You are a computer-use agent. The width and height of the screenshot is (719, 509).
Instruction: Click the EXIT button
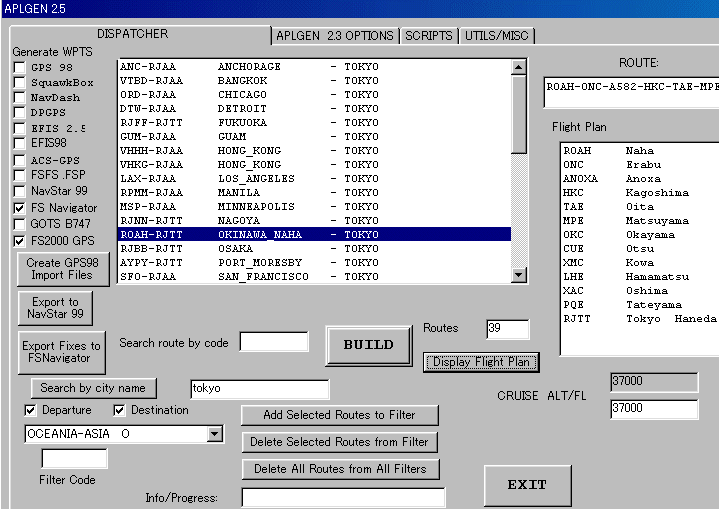click(526, 485)
